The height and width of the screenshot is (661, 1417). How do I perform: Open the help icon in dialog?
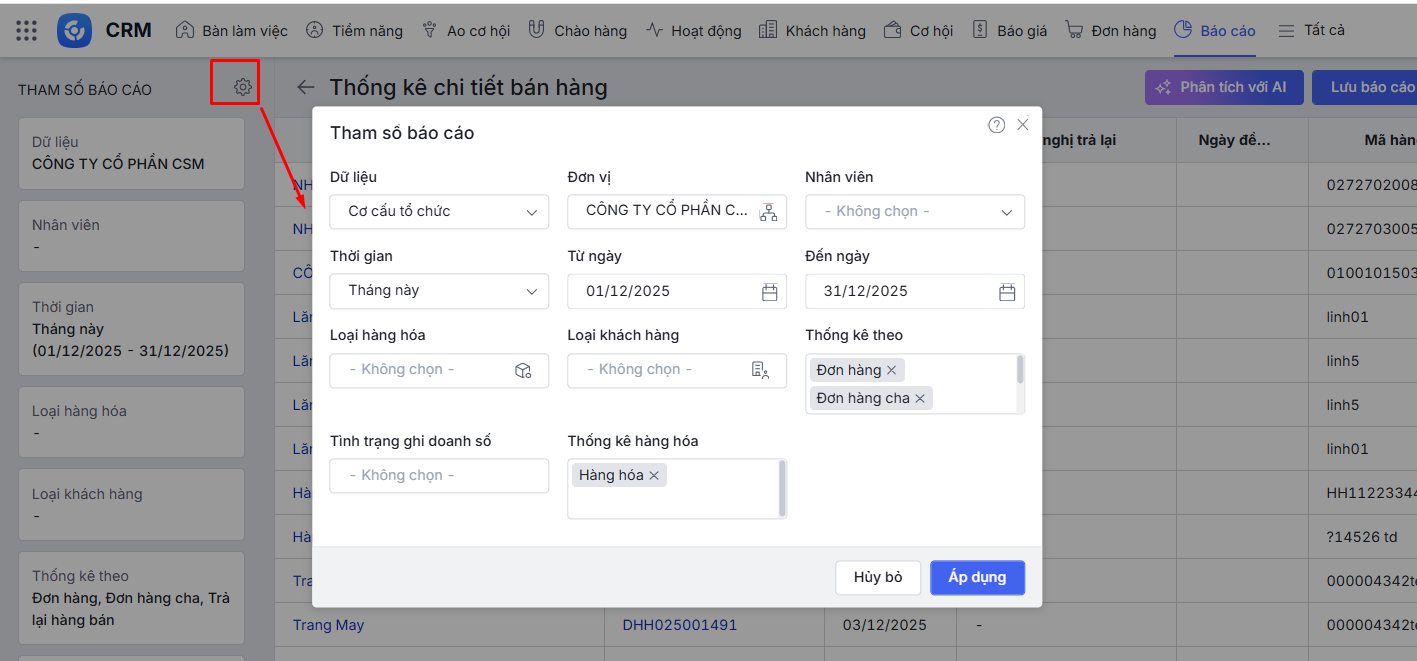click(x=996, y=125)
